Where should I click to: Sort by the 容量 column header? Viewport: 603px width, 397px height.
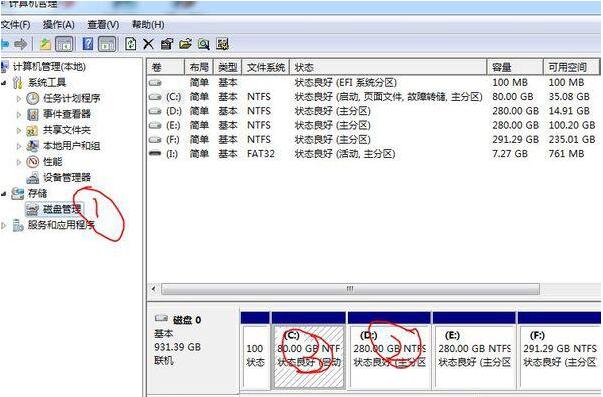[x=515, y=67]
